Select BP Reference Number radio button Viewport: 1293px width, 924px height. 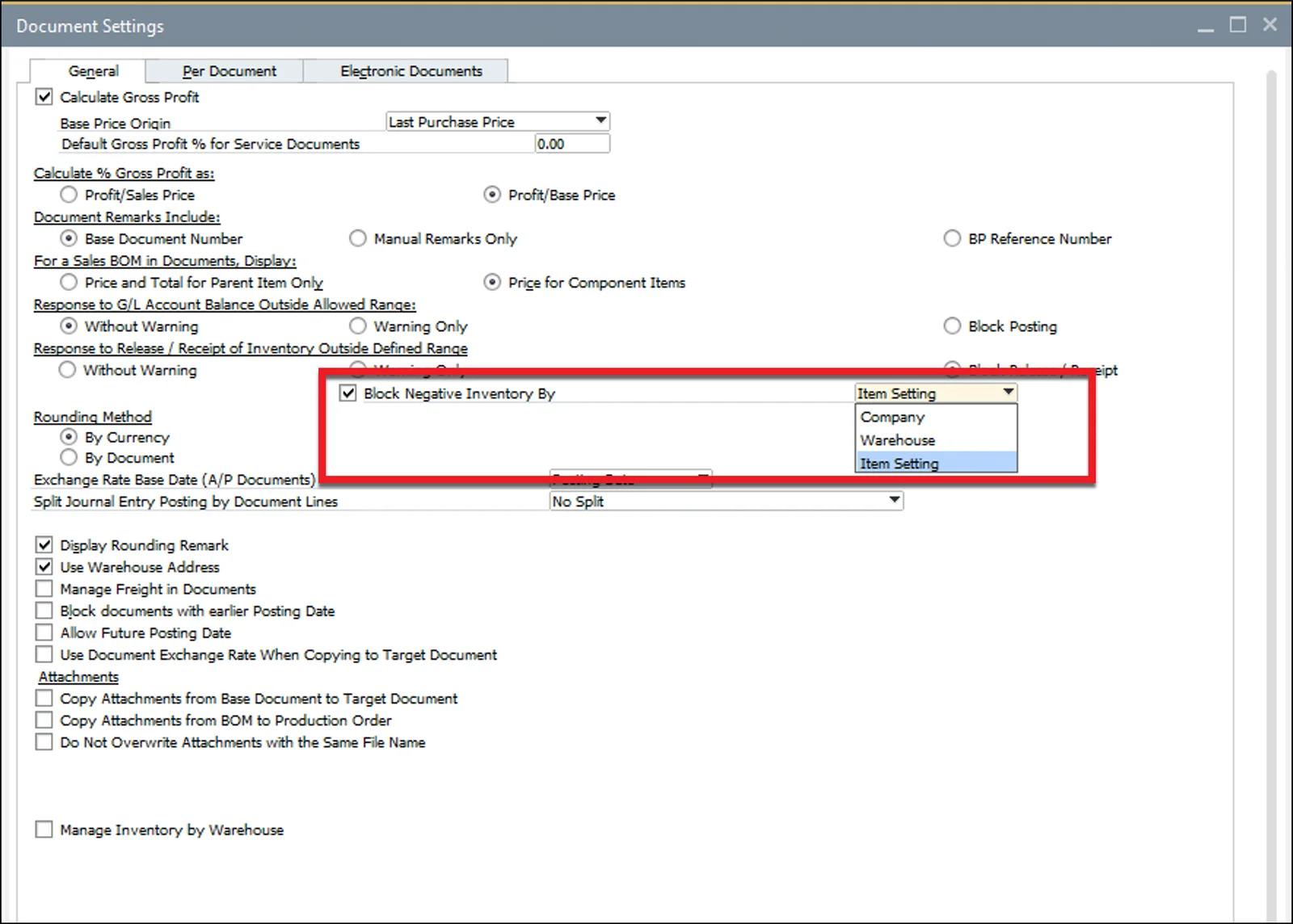[x=953, y=239]
